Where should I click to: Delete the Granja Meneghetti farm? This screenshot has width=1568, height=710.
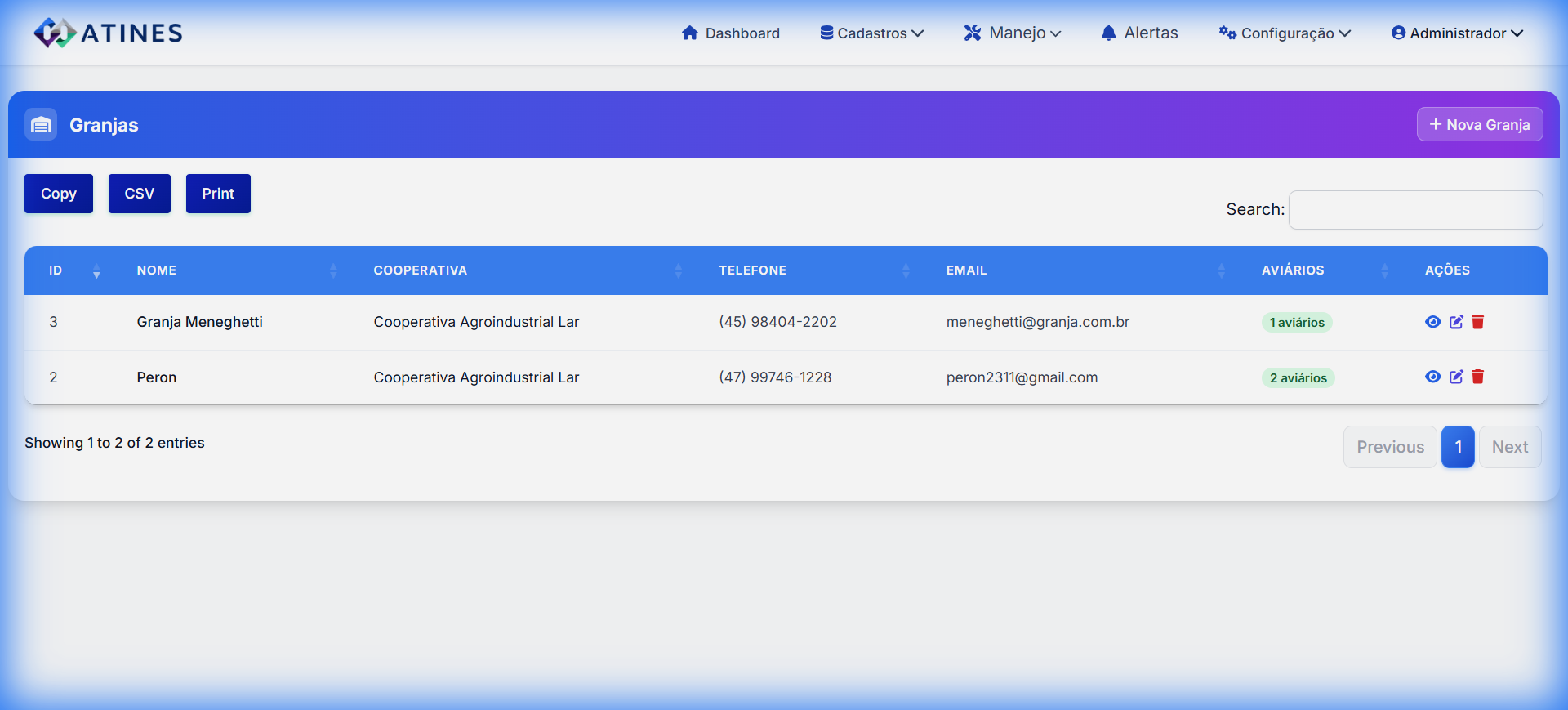tap(1477, 322)
